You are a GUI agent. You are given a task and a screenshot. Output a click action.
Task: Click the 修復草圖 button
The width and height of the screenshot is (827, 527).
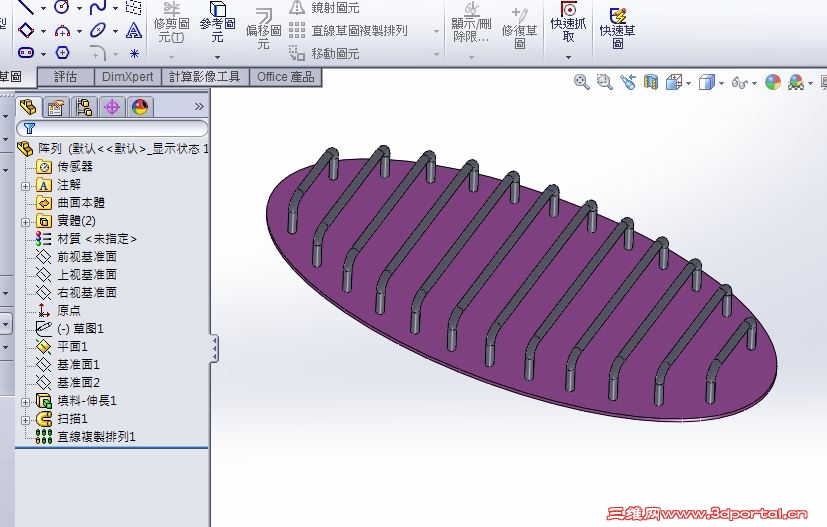coord(520,29)
